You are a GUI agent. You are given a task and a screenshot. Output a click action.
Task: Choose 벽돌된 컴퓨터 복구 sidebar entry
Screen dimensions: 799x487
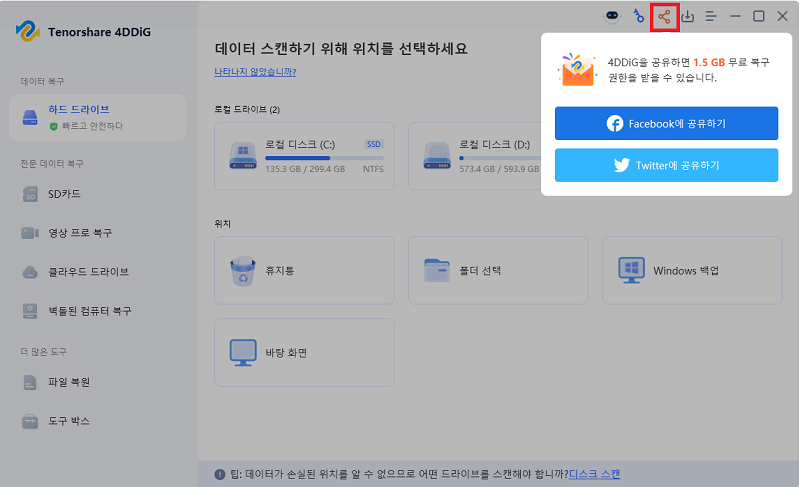pyautogui.click(x=97, y=311)
